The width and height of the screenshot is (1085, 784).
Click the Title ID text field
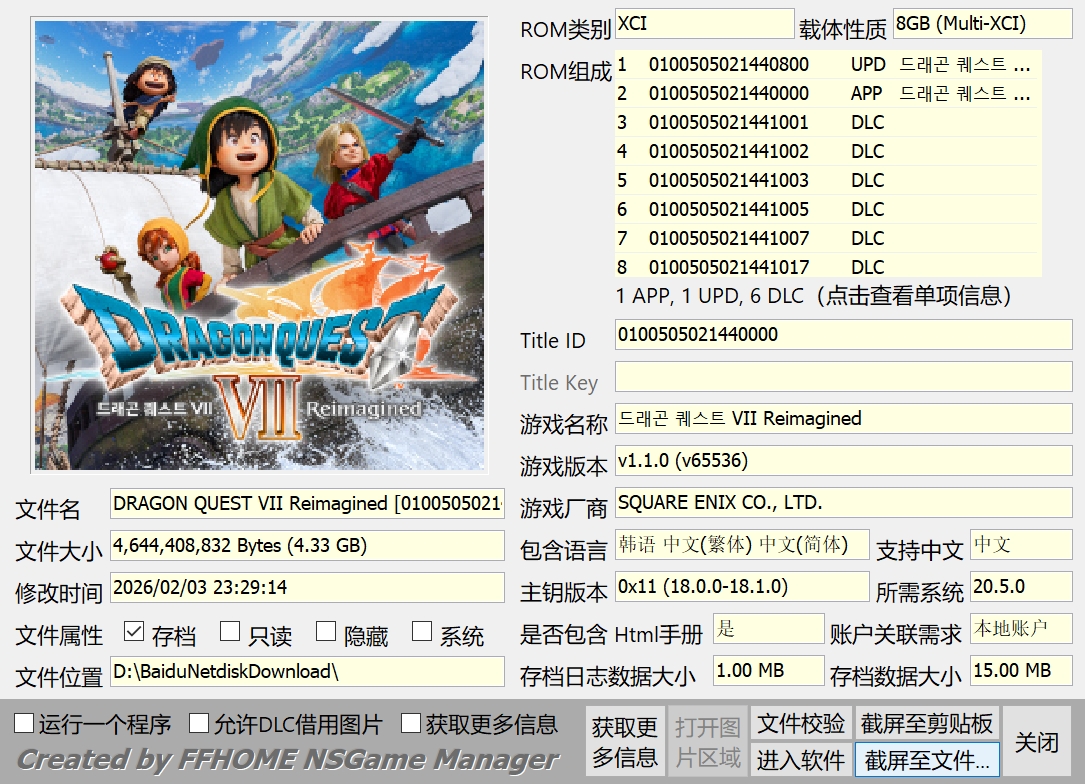point(842,335)
